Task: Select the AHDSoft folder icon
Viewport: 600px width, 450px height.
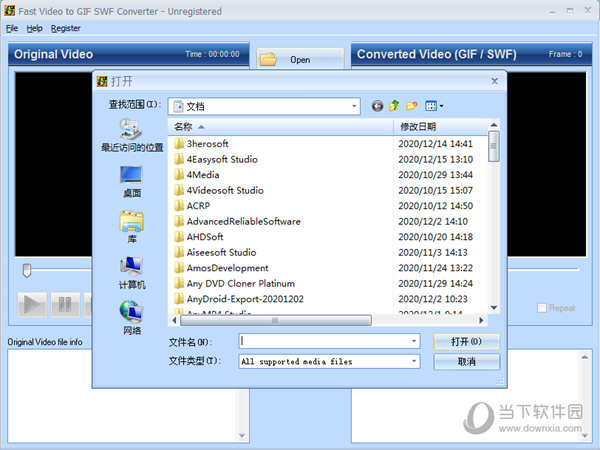Action: [x=179, y=237]
